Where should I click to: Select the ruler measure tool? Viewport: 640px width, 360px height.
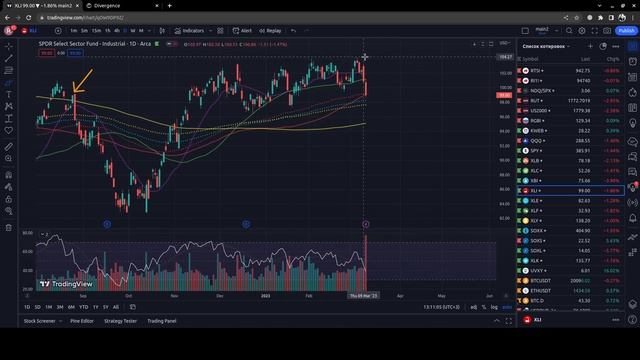pyautogui.click(x=9, y=147)
